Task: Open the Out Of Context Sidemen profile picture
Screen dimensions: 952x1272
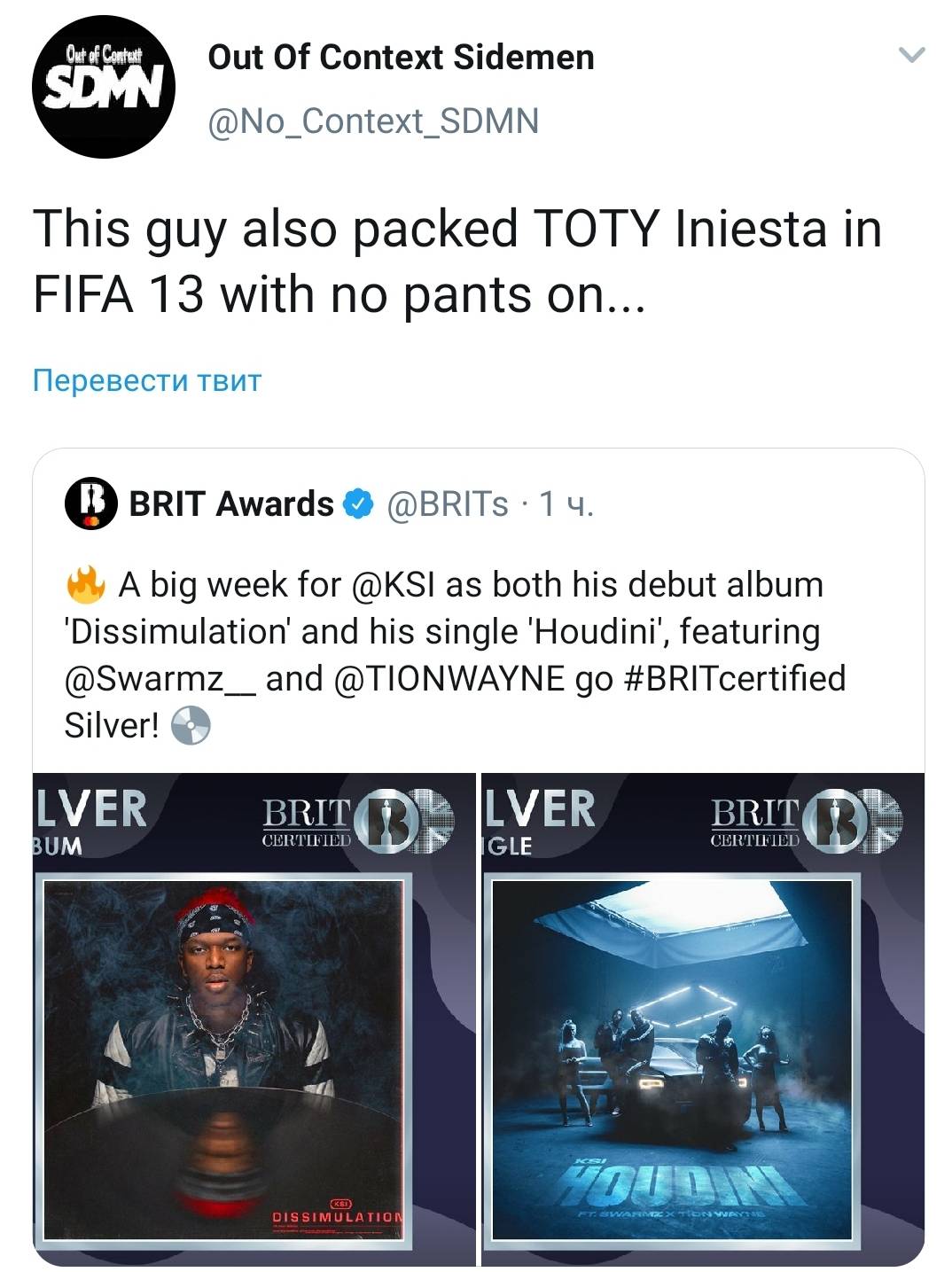Action: (x=103, y=86)
